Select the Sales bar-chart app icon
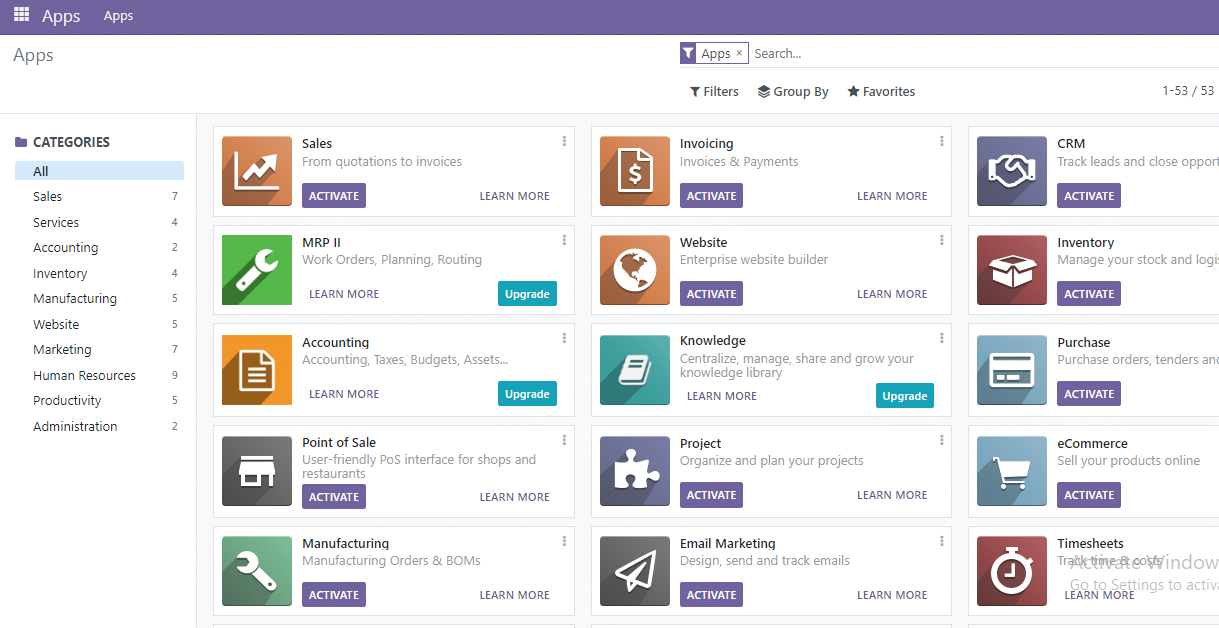The image size is (1219, 628). click(257, 170)
